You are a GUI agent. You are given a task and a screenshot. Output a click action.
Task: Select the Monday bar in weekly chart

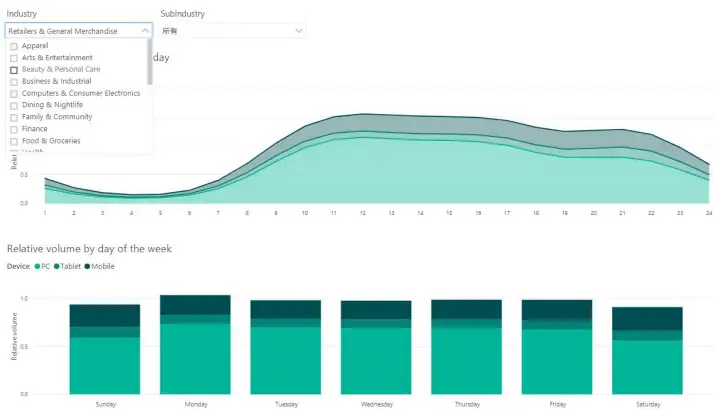[195, 344]
